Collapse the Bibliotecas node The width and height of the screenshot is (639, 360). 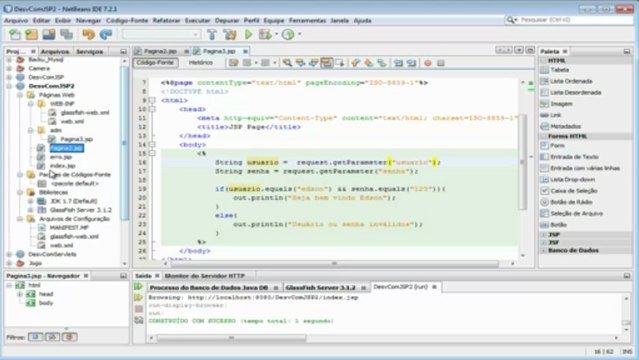pos(20,192)
